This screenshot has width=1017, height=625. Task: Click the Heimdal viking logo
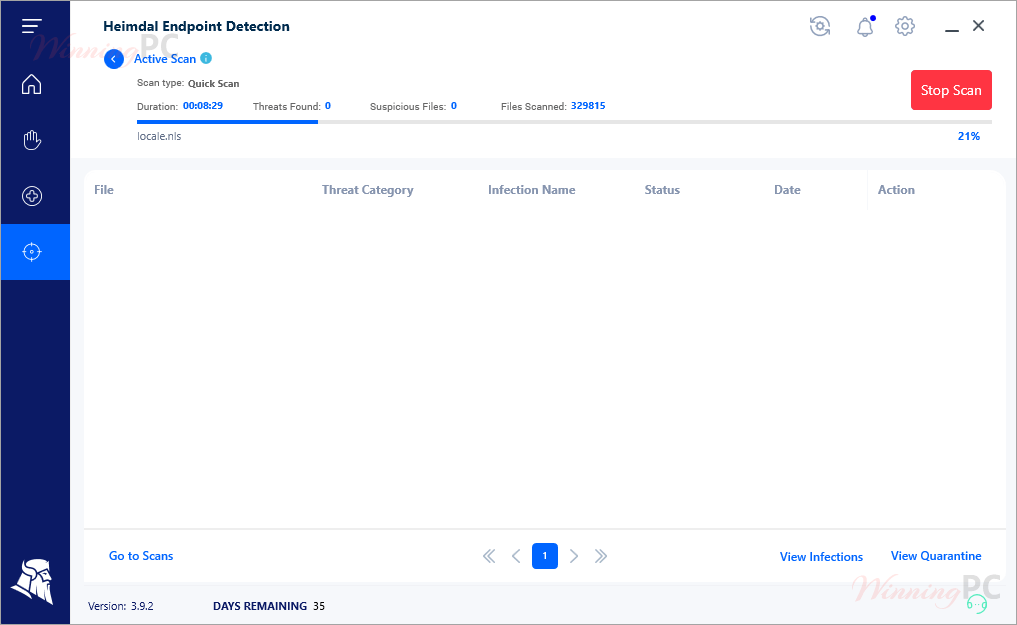(32, 582)
